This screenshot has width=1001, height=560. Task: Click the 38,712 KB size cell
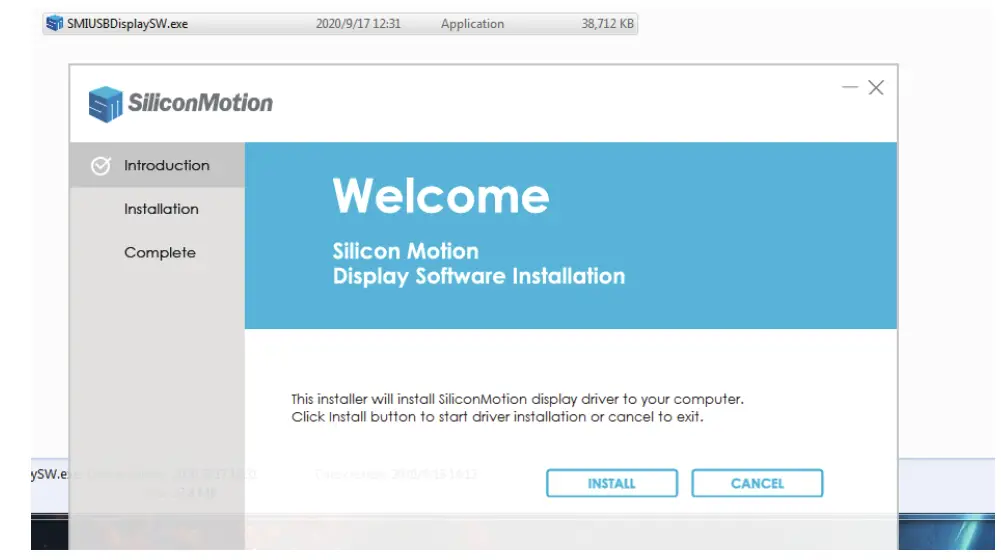(607, 24)
